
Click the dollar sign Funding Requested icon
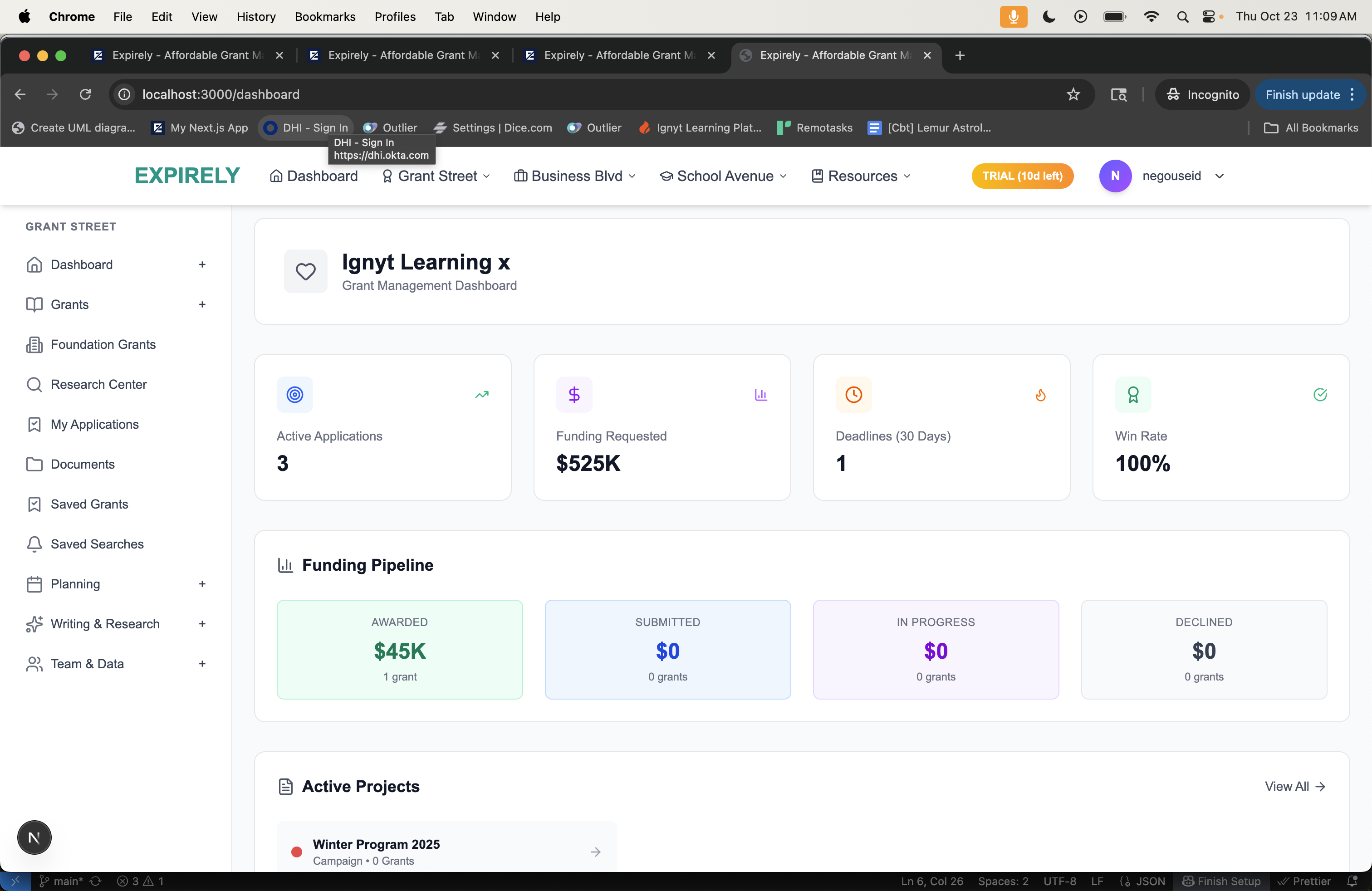point(573,395)
